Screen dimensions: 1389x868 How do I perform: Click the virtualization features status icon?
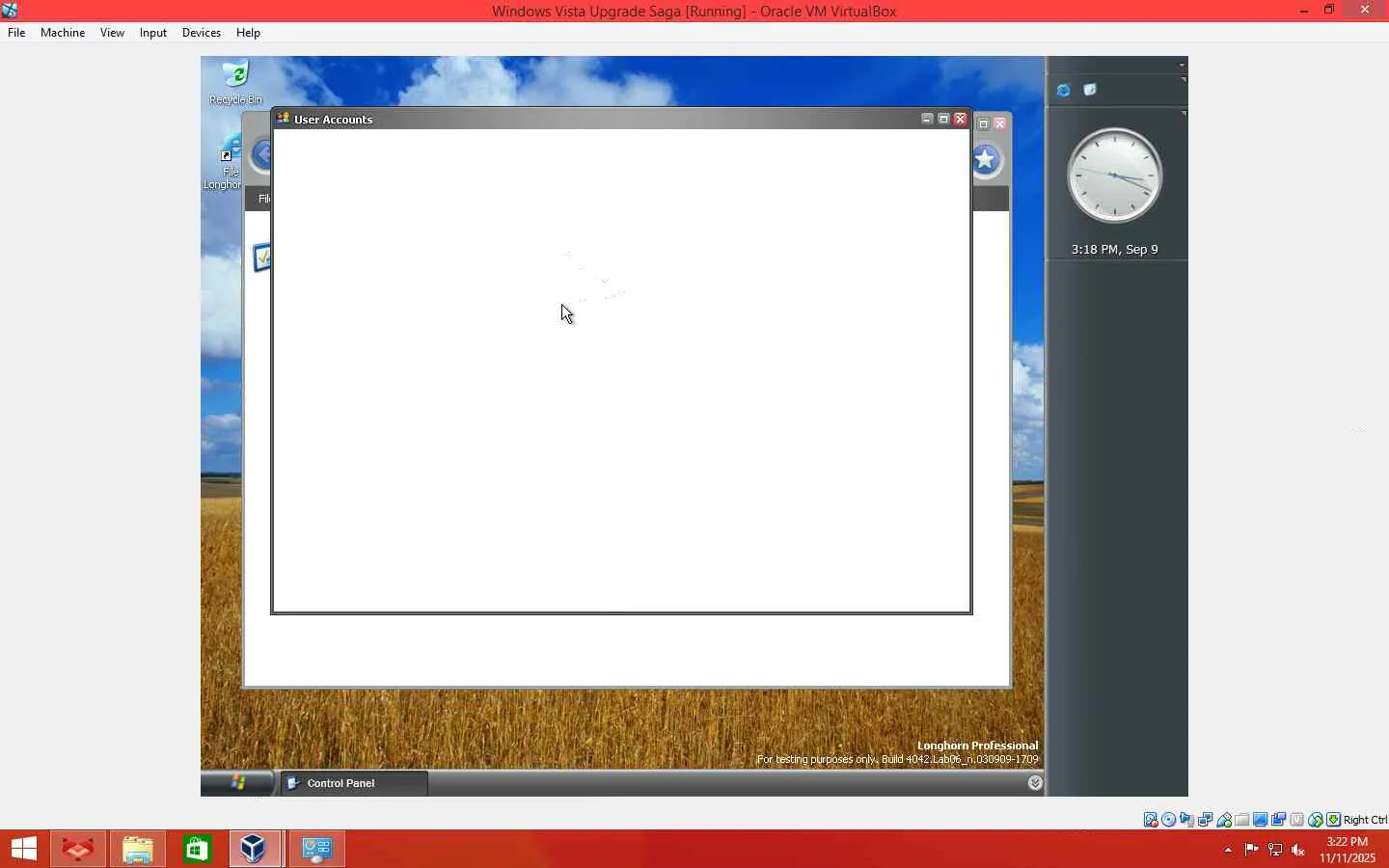point(1297,820)
